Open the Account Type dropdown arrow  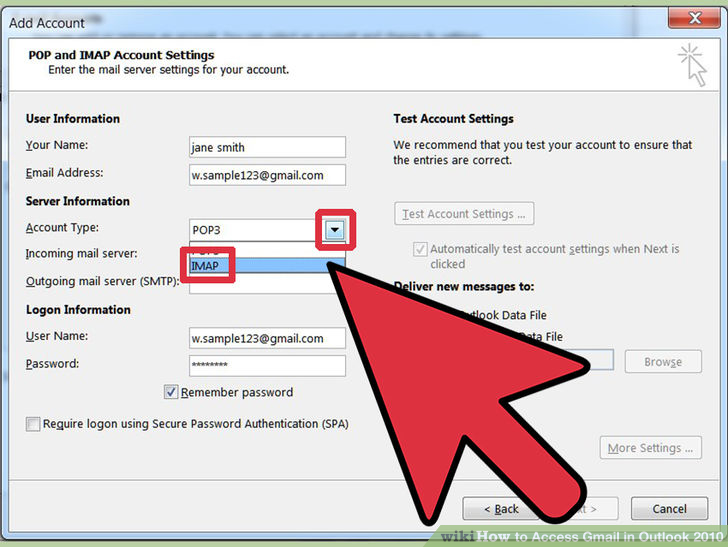point(335,230)
